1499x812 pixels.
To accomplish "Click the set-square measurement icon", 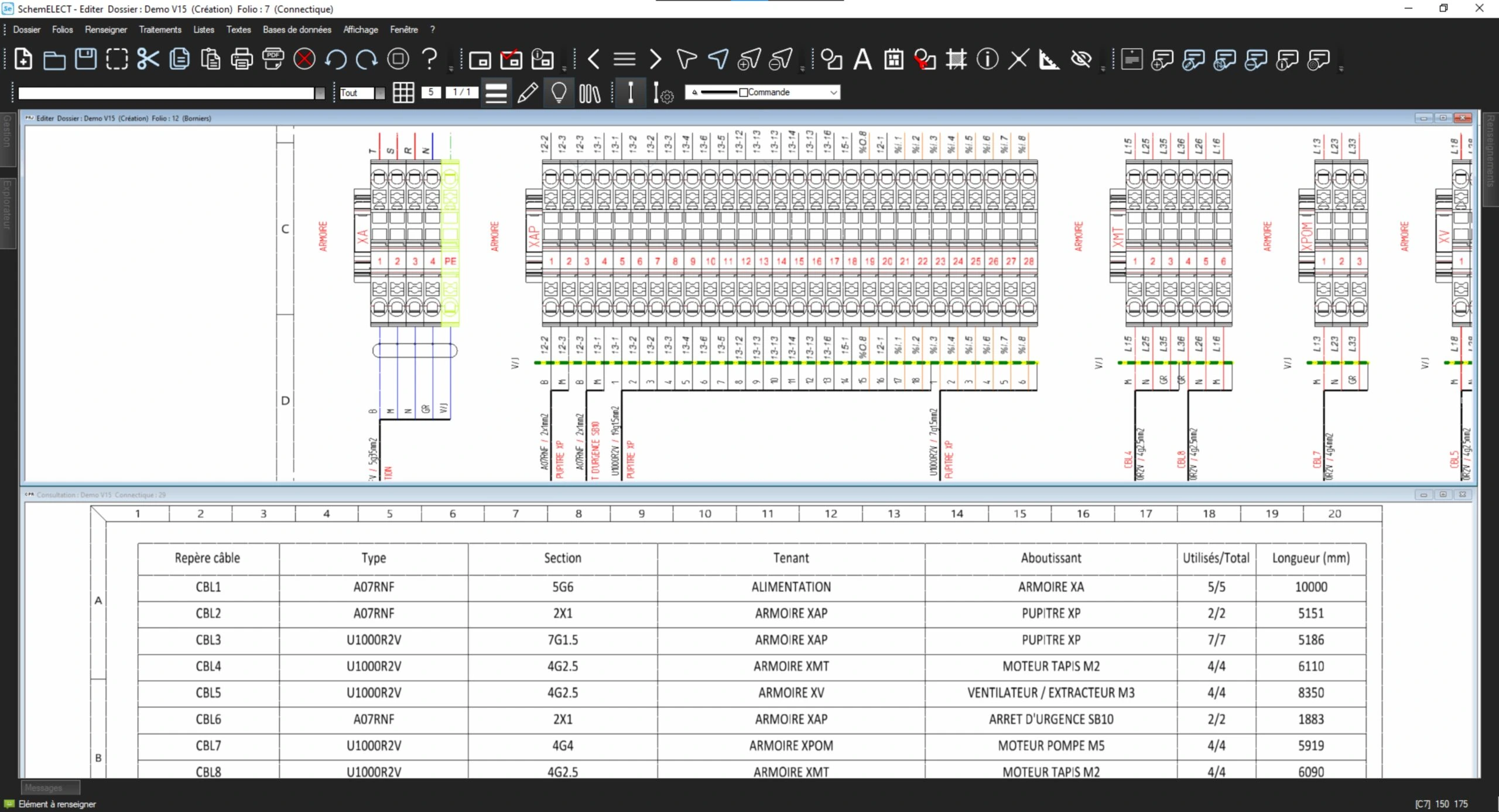I will [1049, 59].
